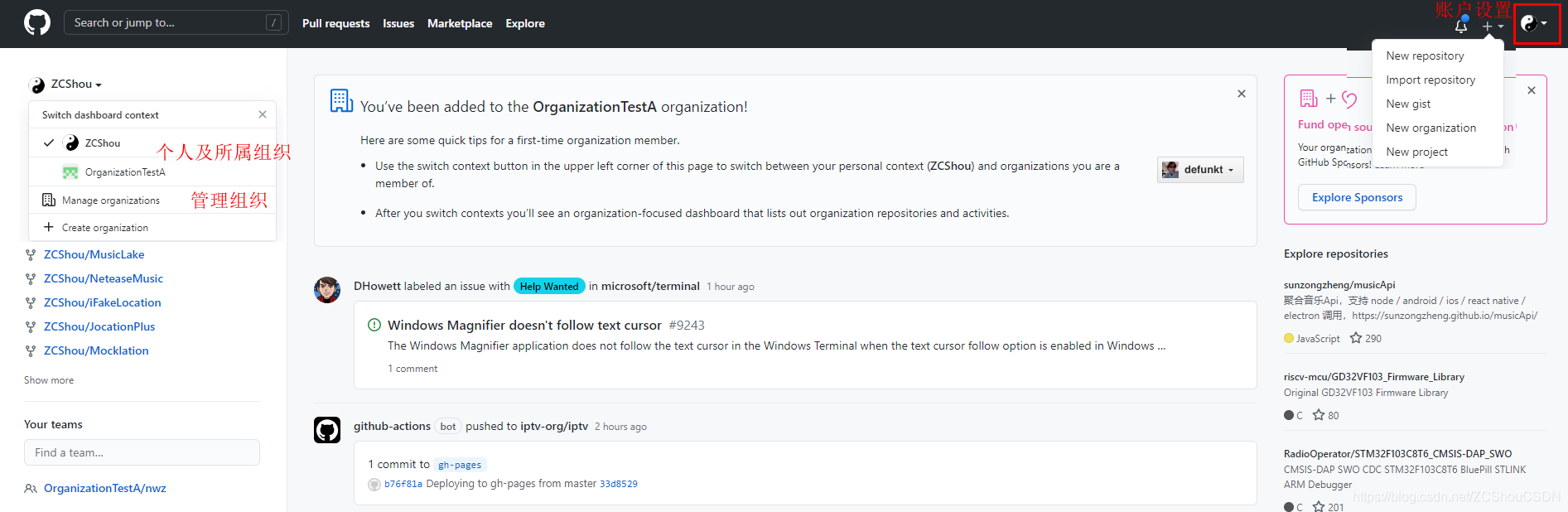Open commit hash 33d8529
The width and height of the screenshot is (1568, 512).
pos(619,484)
